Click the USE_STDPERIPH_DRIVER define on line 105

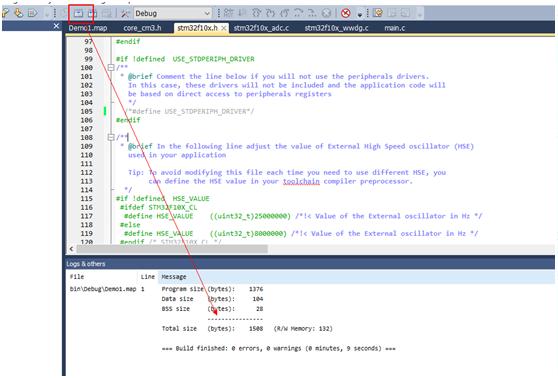[x=190, y=111]
